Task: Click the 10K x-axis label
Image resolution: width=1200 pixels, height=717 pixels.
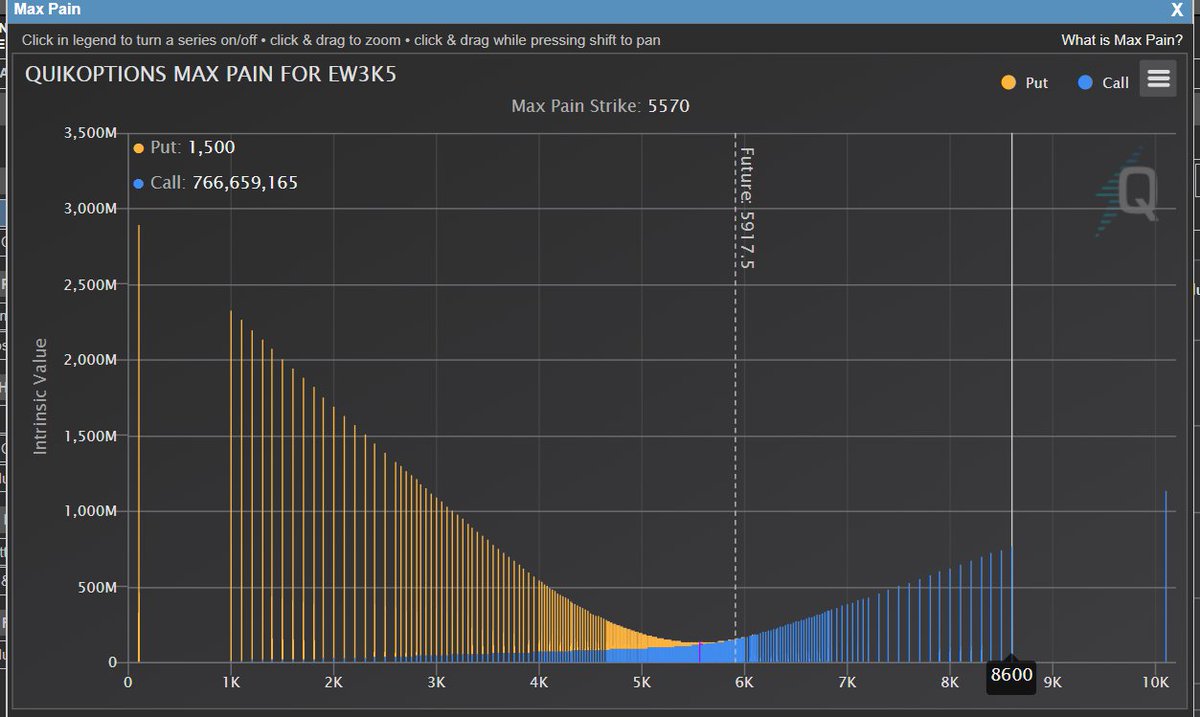Action: 1155,683
